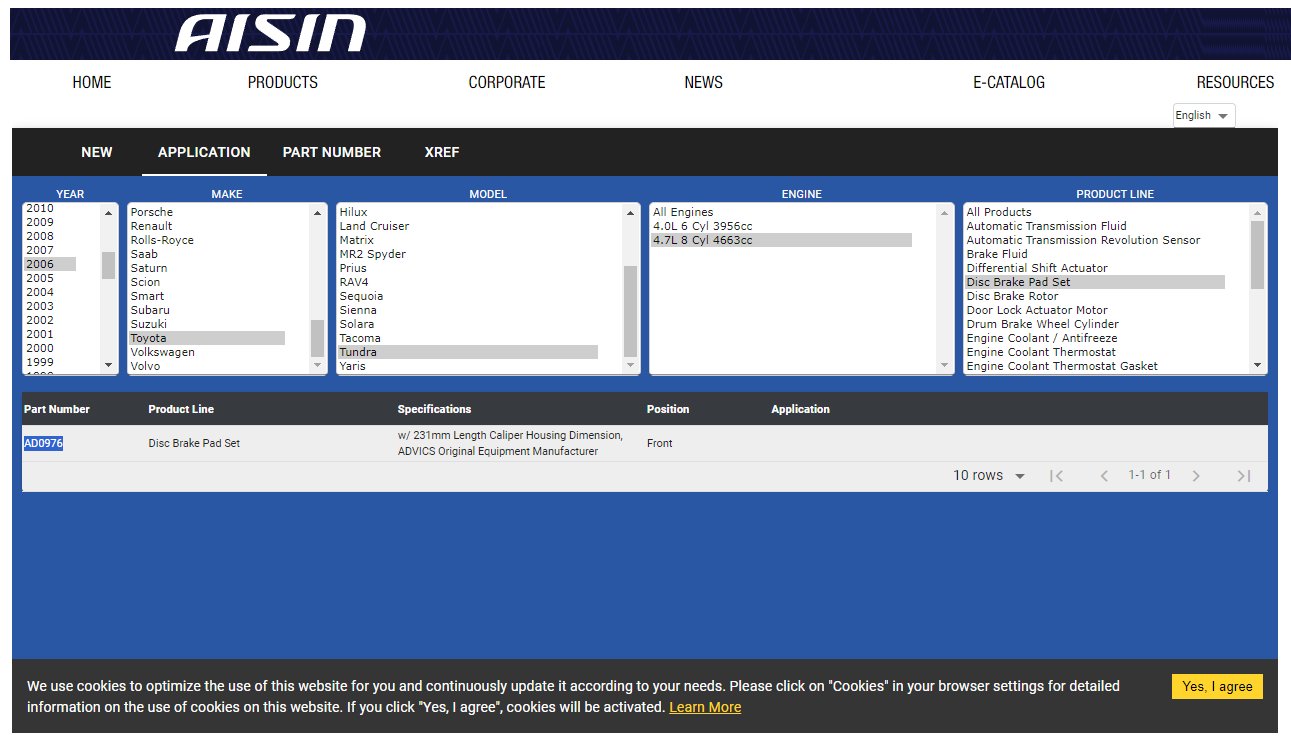Screen dimensions: 1291x747
Task: Select Prius in the Model list
Action: (353, 268)
